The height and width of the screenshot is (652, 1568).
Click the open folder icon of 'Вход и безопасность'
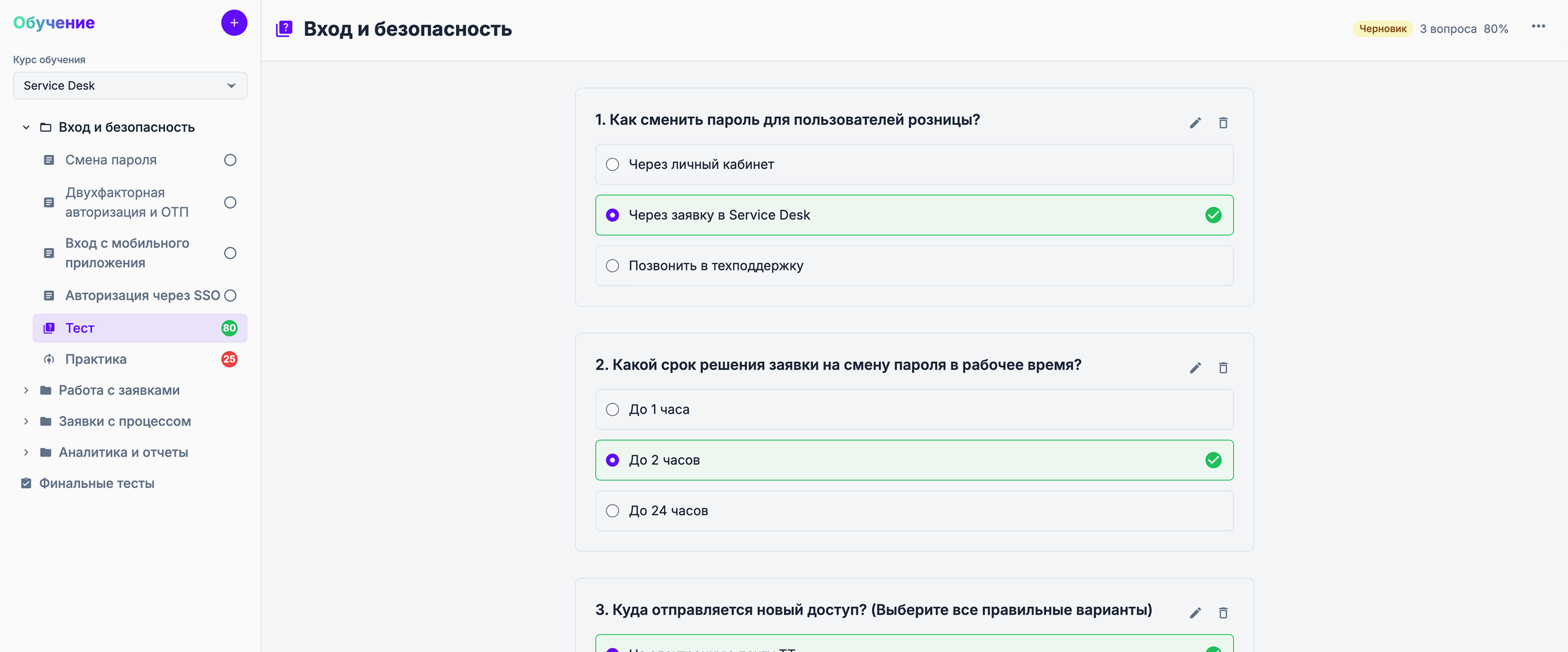(46, 127)
